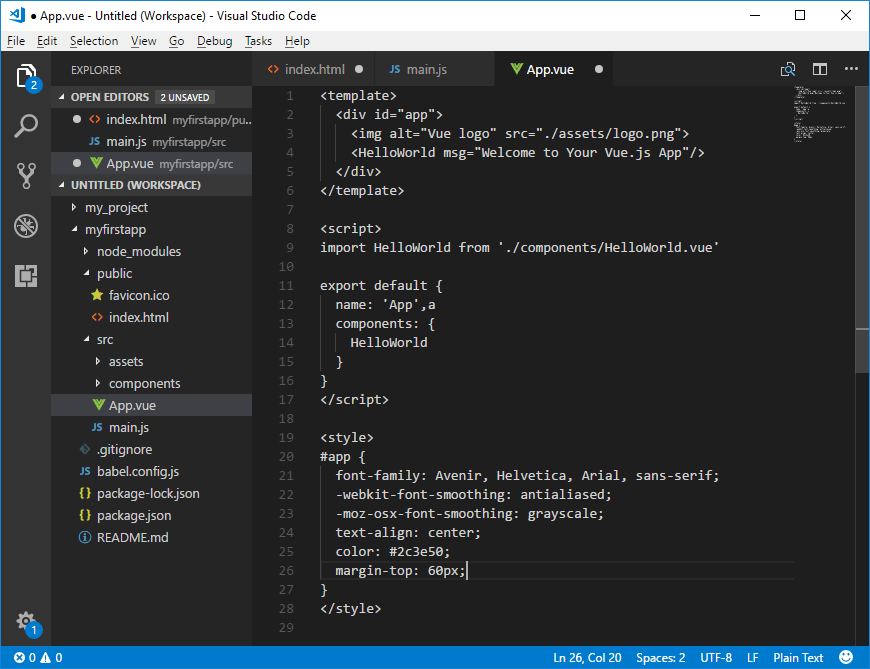Change line ending via LF indicator
The width and height of the screenshot is (870, 669).
(752, 657)
